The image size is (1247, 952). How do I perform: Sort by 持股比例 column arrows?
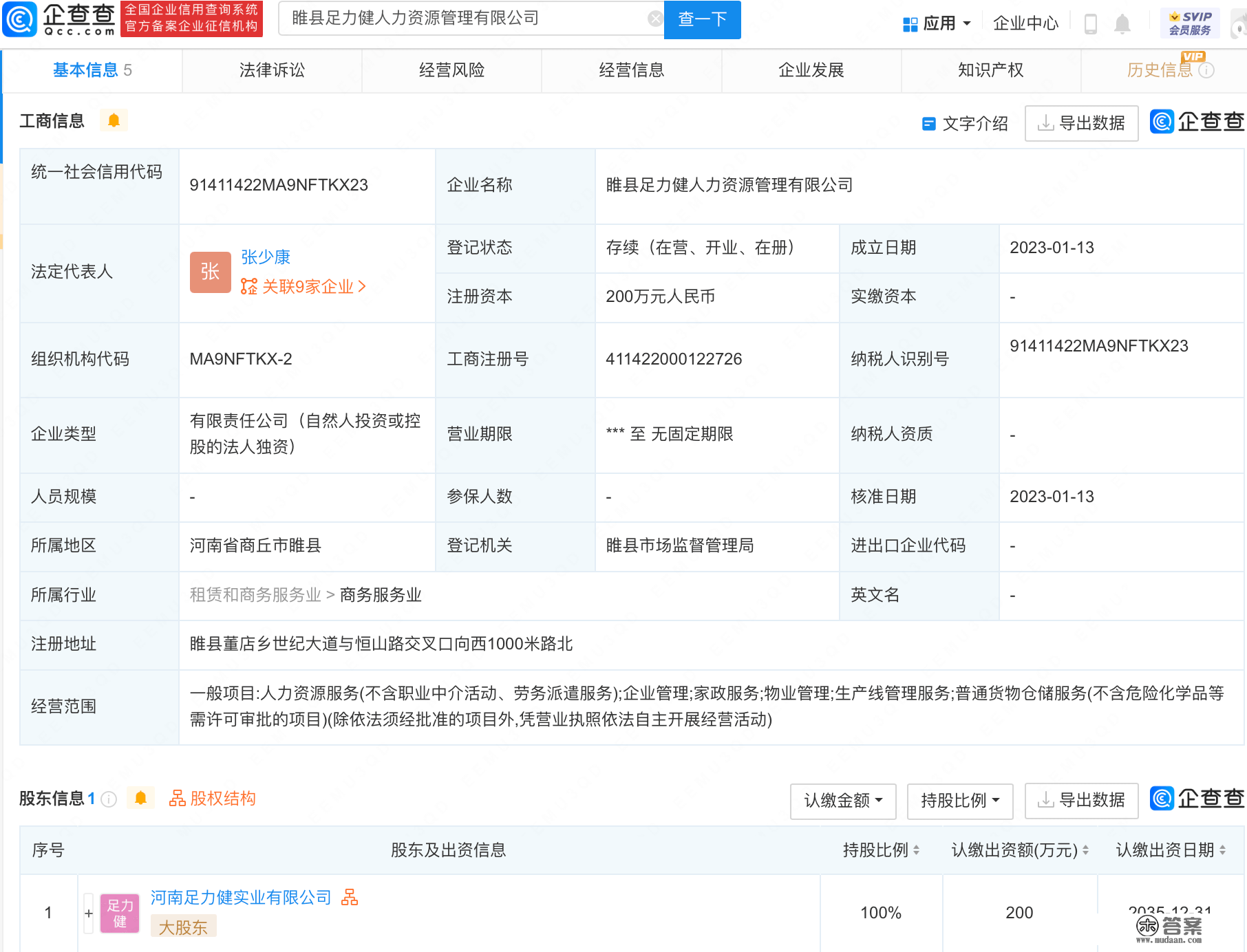pos(916,850)
